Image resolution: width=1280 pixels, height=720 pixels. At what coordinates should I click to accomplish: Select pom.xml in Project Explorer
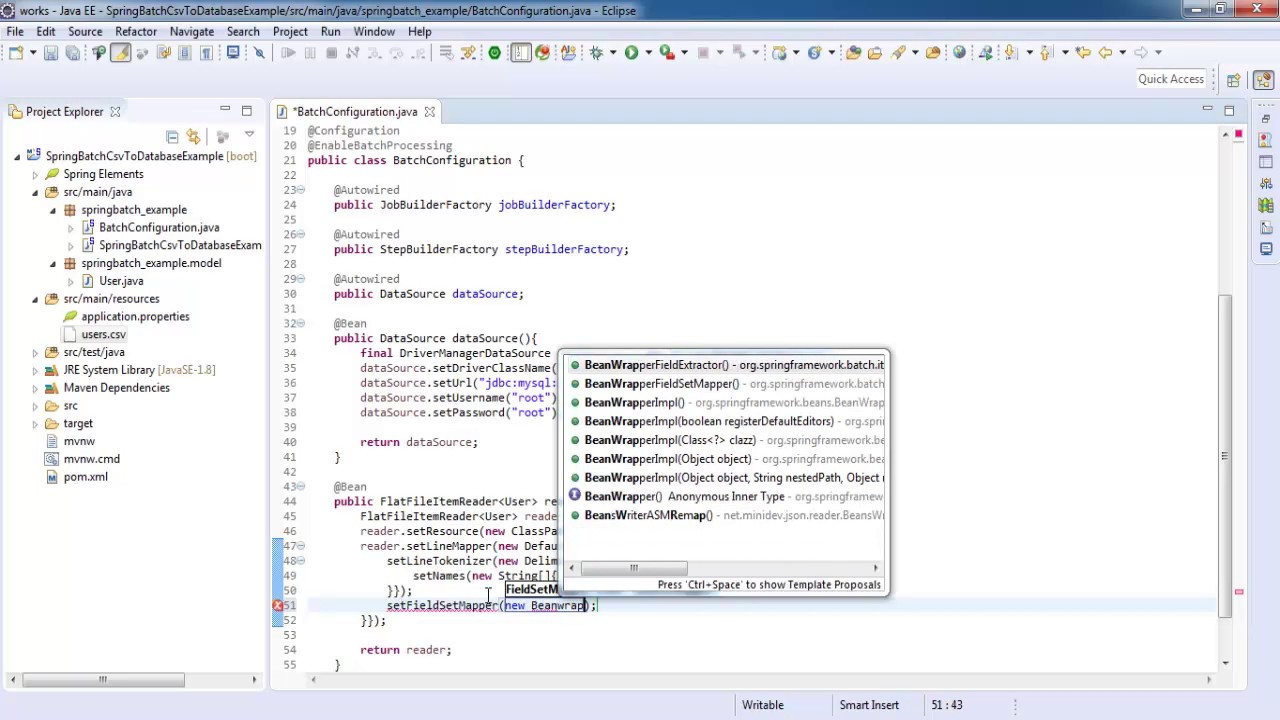coord(85,477)
